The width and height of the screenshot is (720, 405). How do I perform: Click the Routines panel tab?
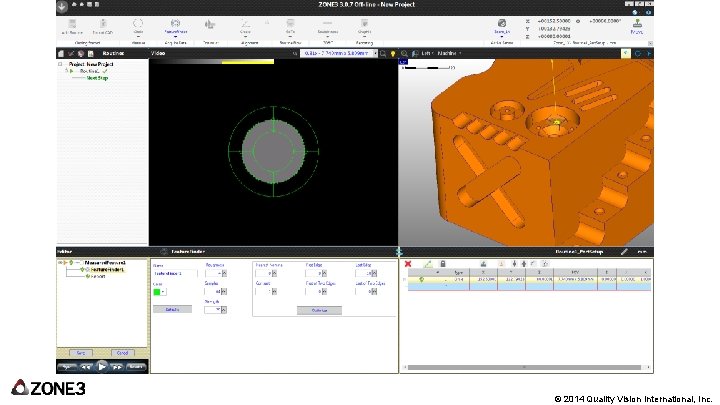click(113, 53)
